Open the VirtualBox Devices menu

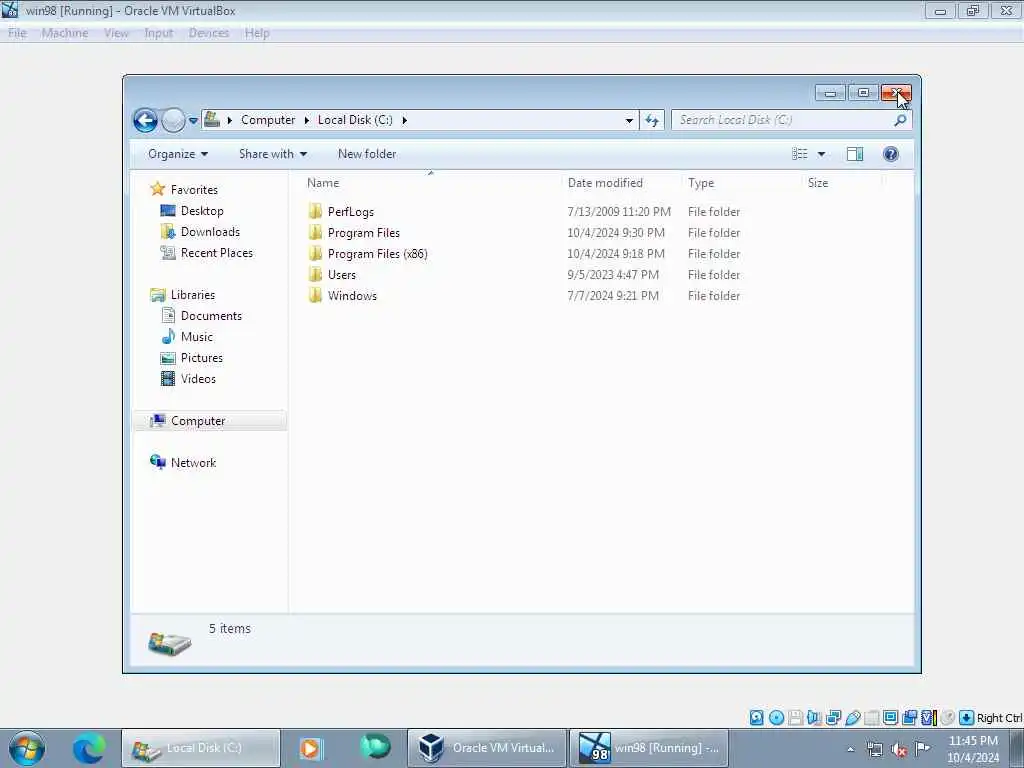pyautogui.click(x=209, y=33)
